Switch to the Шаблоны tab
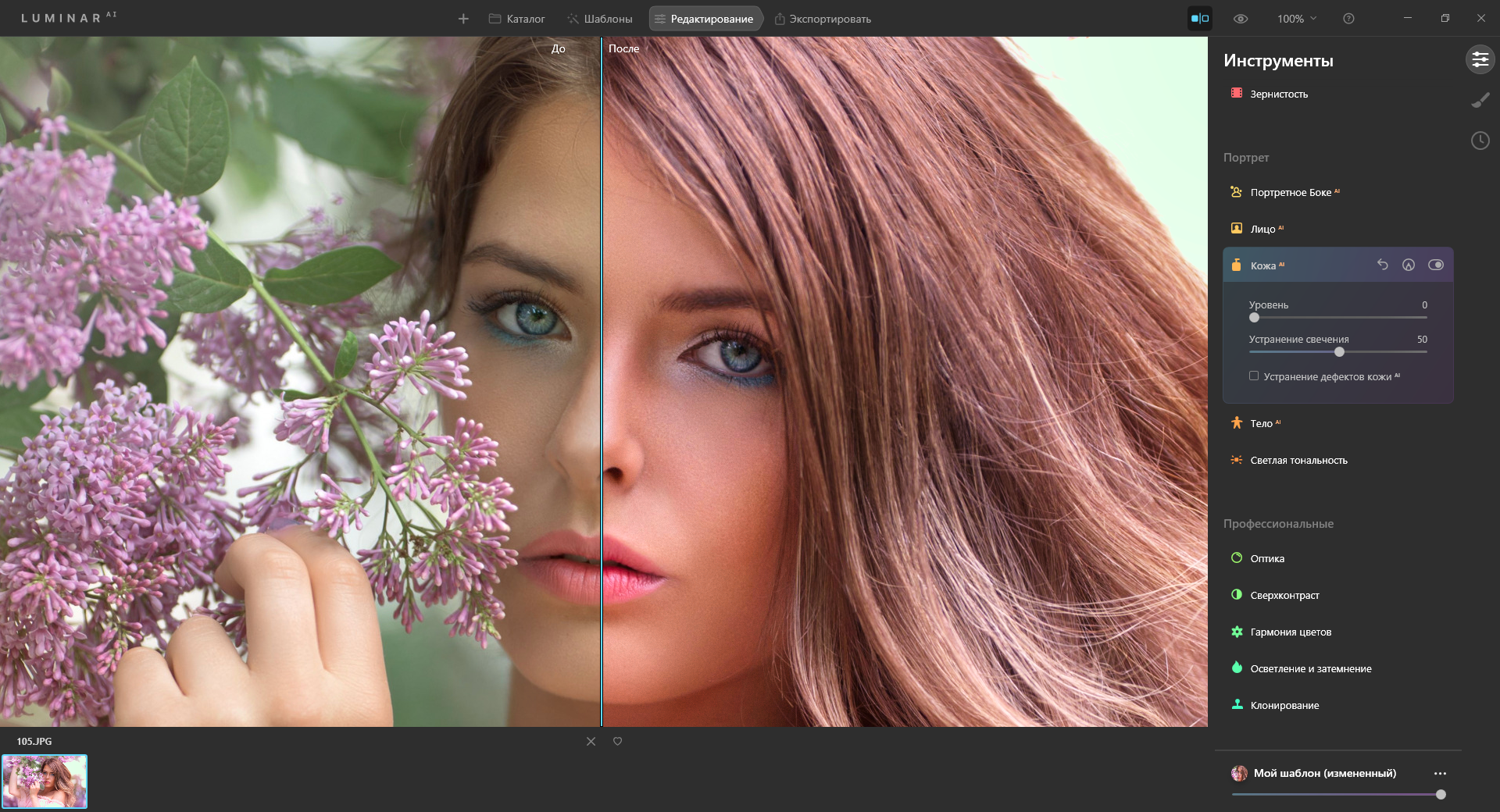1500x812 pixels. point(600,19)
